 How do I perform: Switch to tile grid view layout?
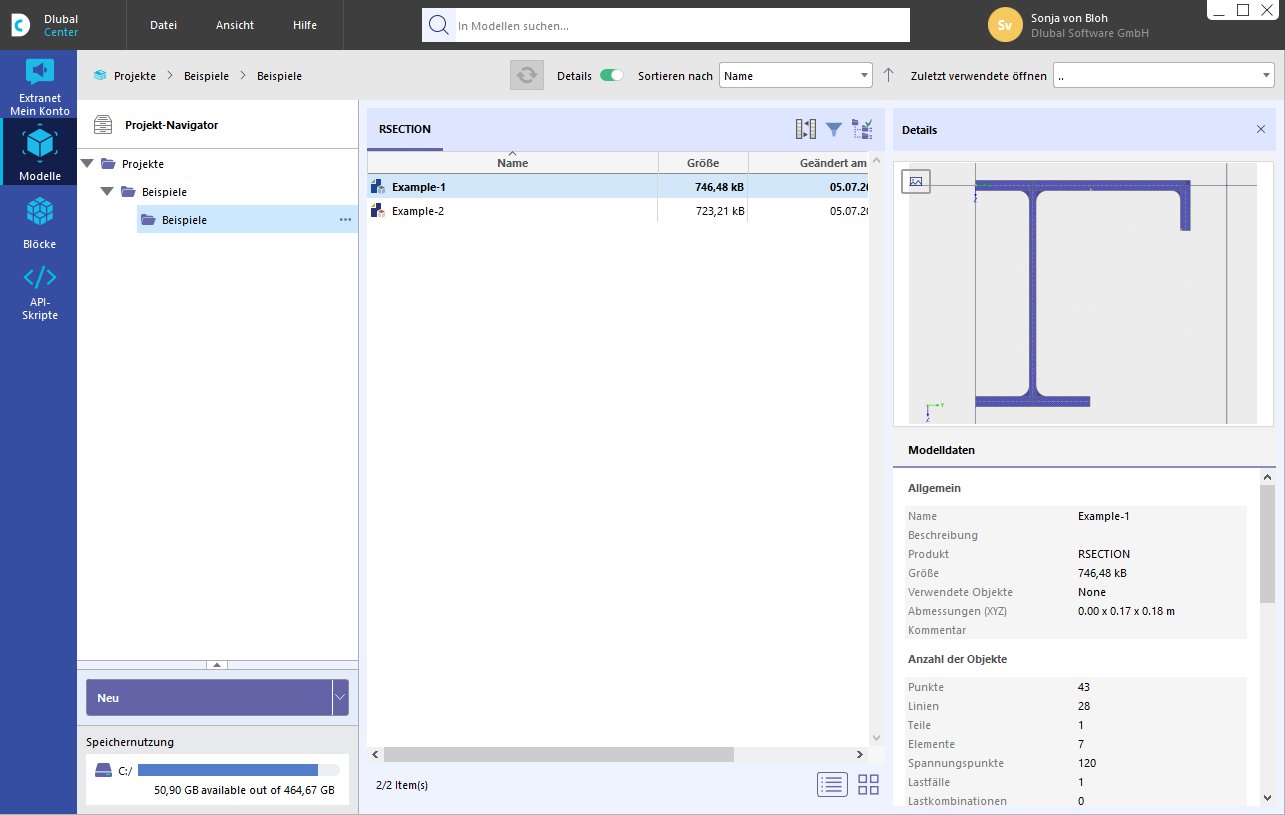(x=868, y=785)
